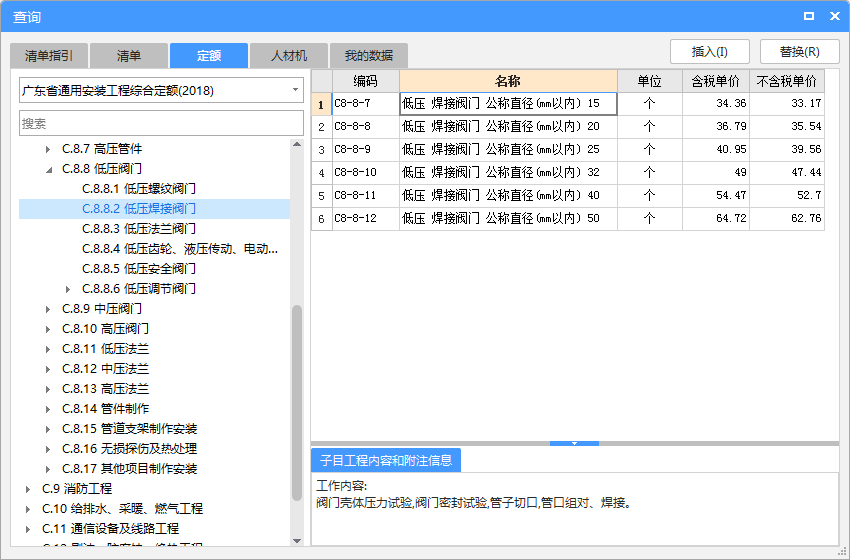This screenshot has height=560, width=850.
Task: Select the C.9 消防工程 label
Action: point(77,489)
